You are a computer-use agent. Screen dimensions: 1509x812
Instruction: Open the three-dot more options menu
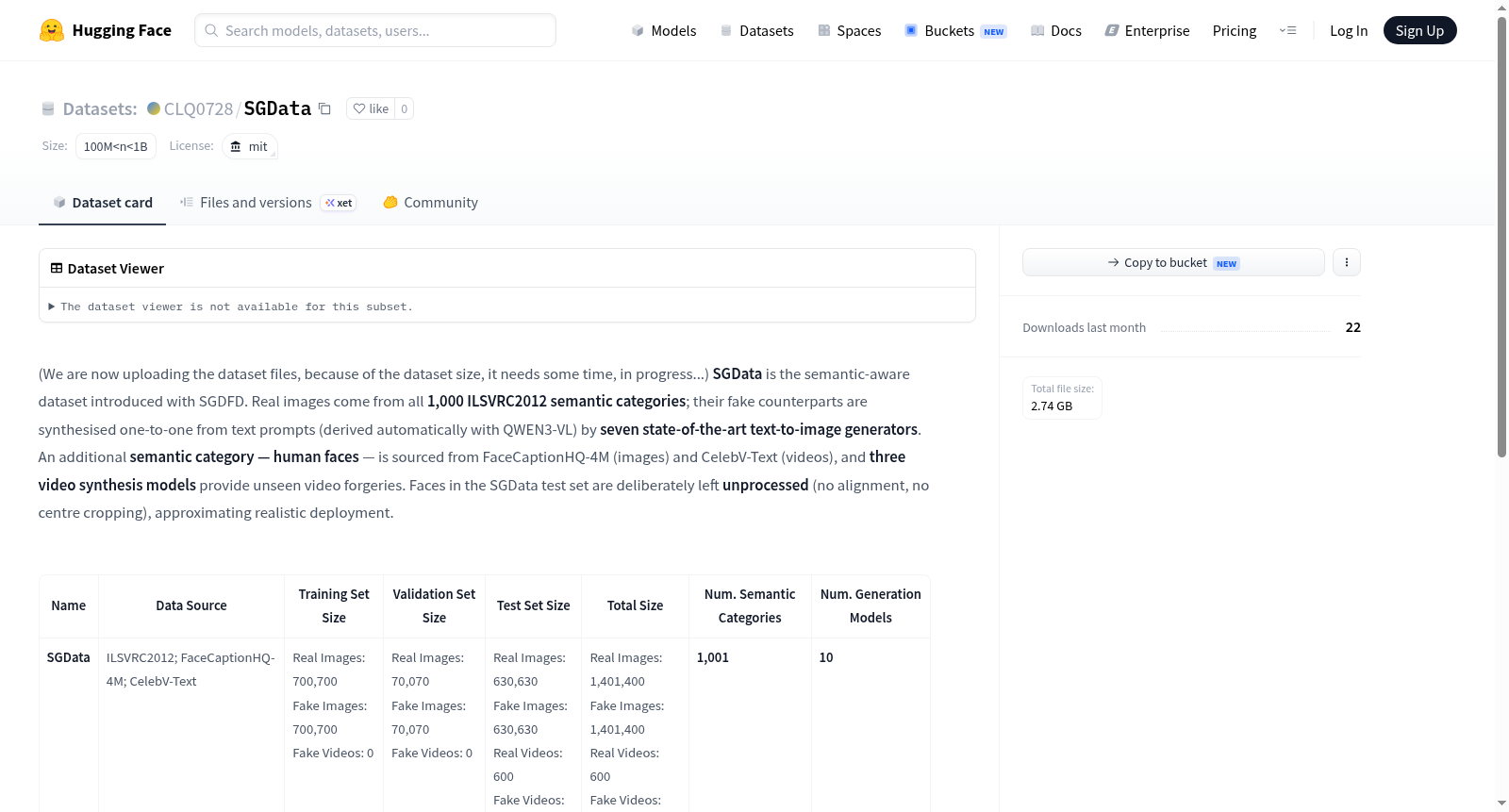pyautogui.click(x=1347, y=262)
